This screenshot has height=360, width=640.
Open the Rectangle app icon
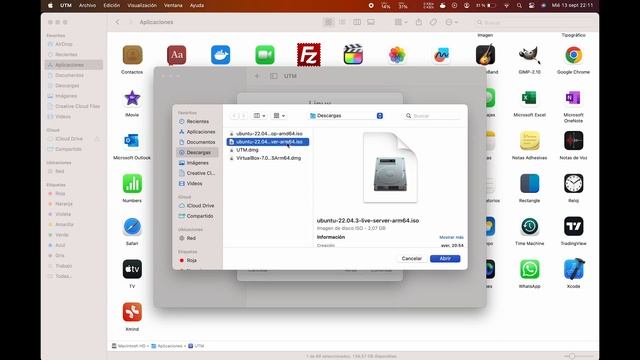pyautogui.click(x=529, y=184)
